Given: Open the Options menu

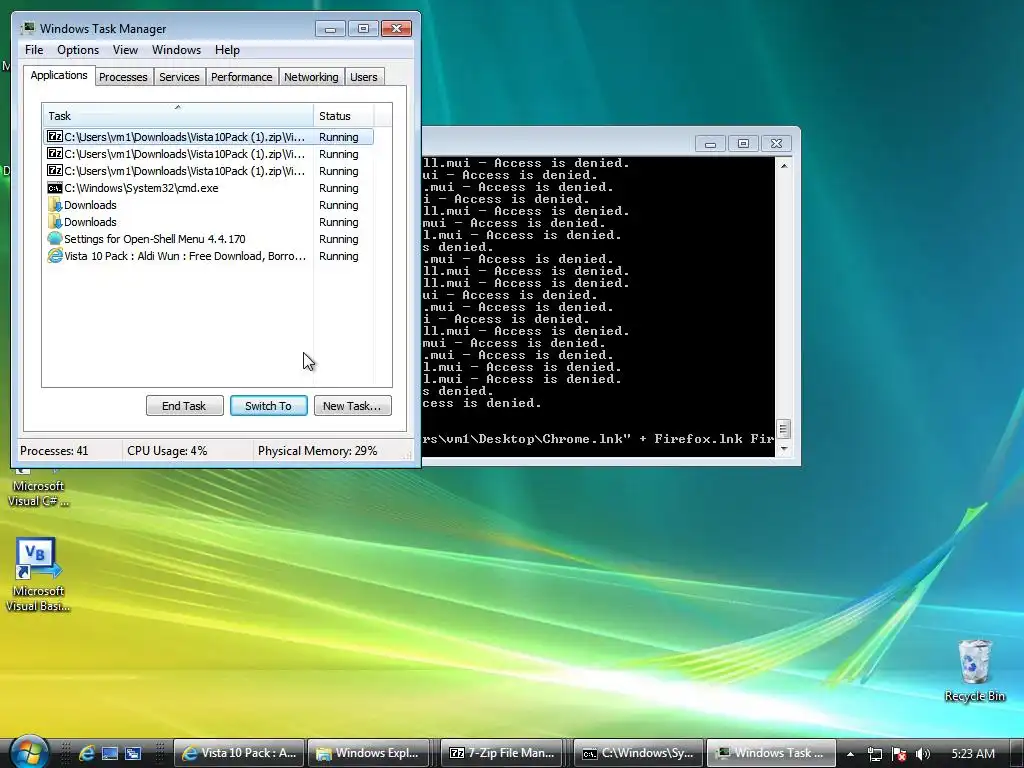Looking at the screenshot, I should click(78, 50).
